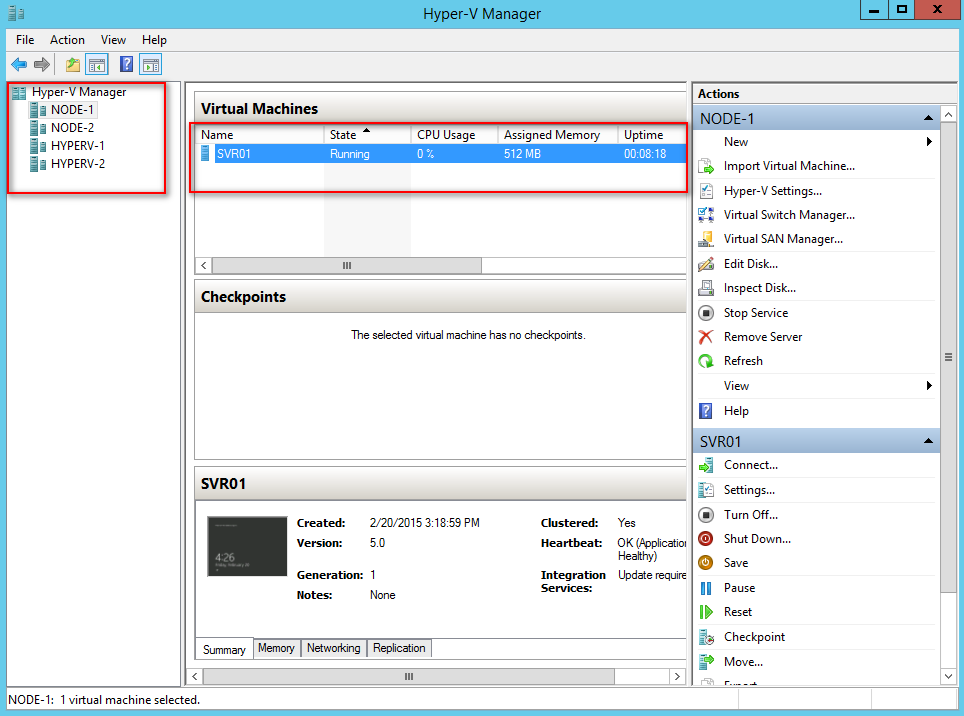Click the Help icon in Actions pane

[706, 411]
